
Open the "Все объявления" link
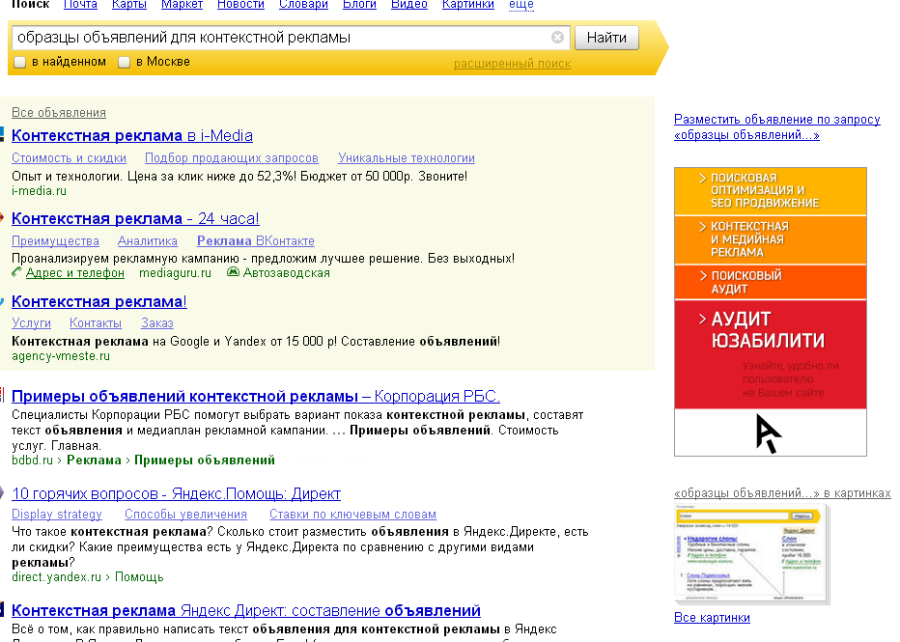pyautogui.click(x=58, y=113)
